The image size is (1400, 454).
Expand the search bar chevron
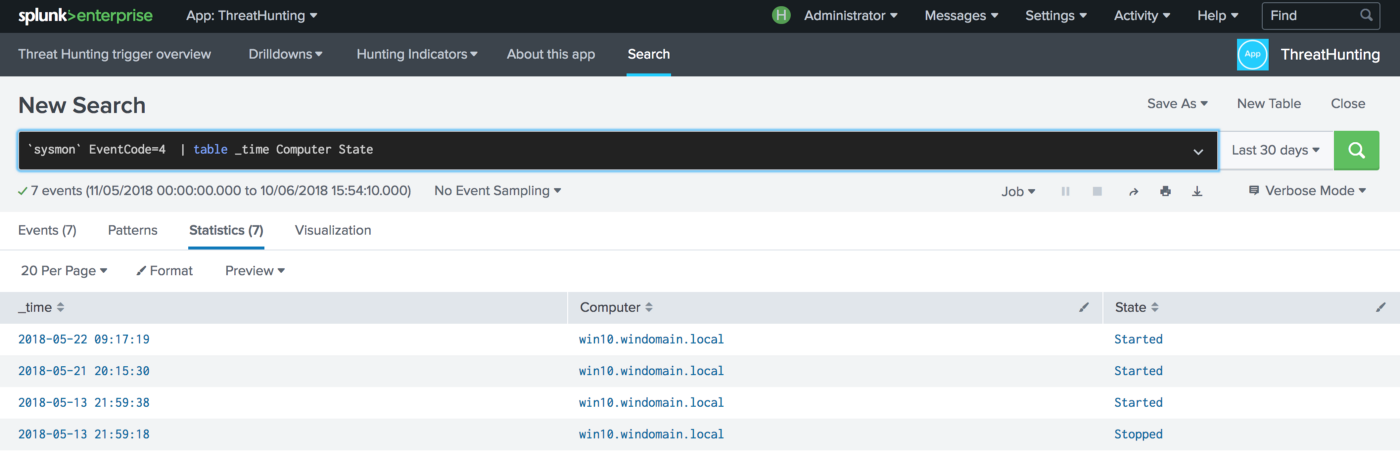[1198, 151]
